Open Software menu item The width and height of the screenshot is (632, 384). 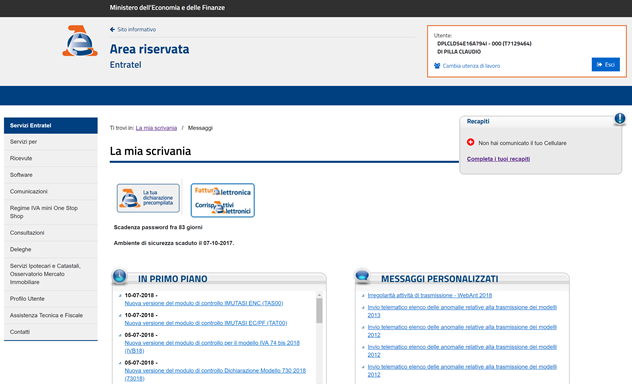coord(51,175)
